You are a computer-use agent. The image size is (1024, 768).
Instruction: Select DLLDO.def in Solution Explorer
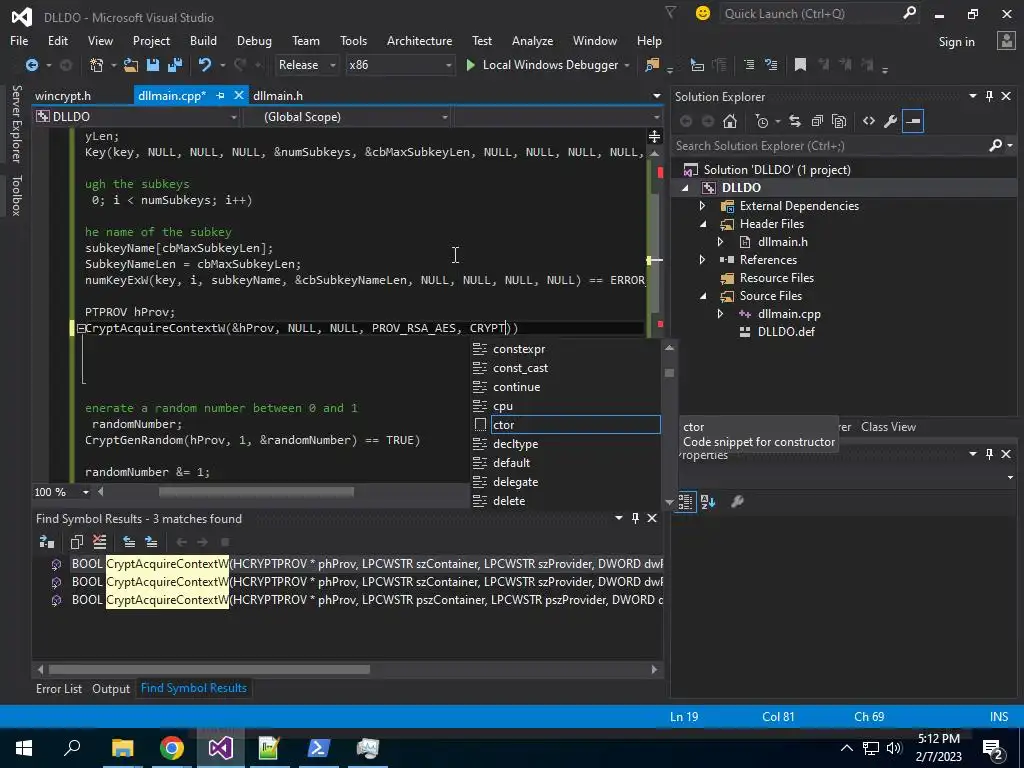(786, 332)
